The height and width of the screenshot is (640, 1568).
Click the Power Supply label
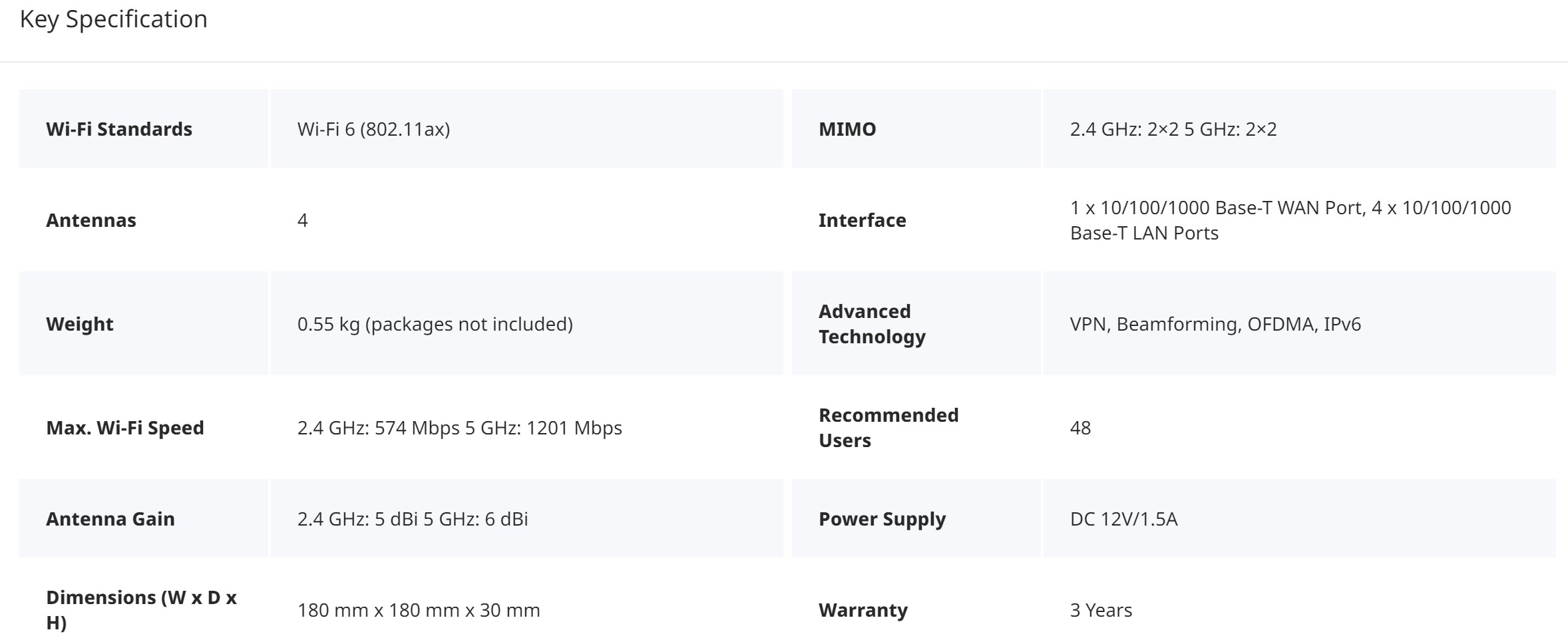pyautogui.click(x=882, y=519)
